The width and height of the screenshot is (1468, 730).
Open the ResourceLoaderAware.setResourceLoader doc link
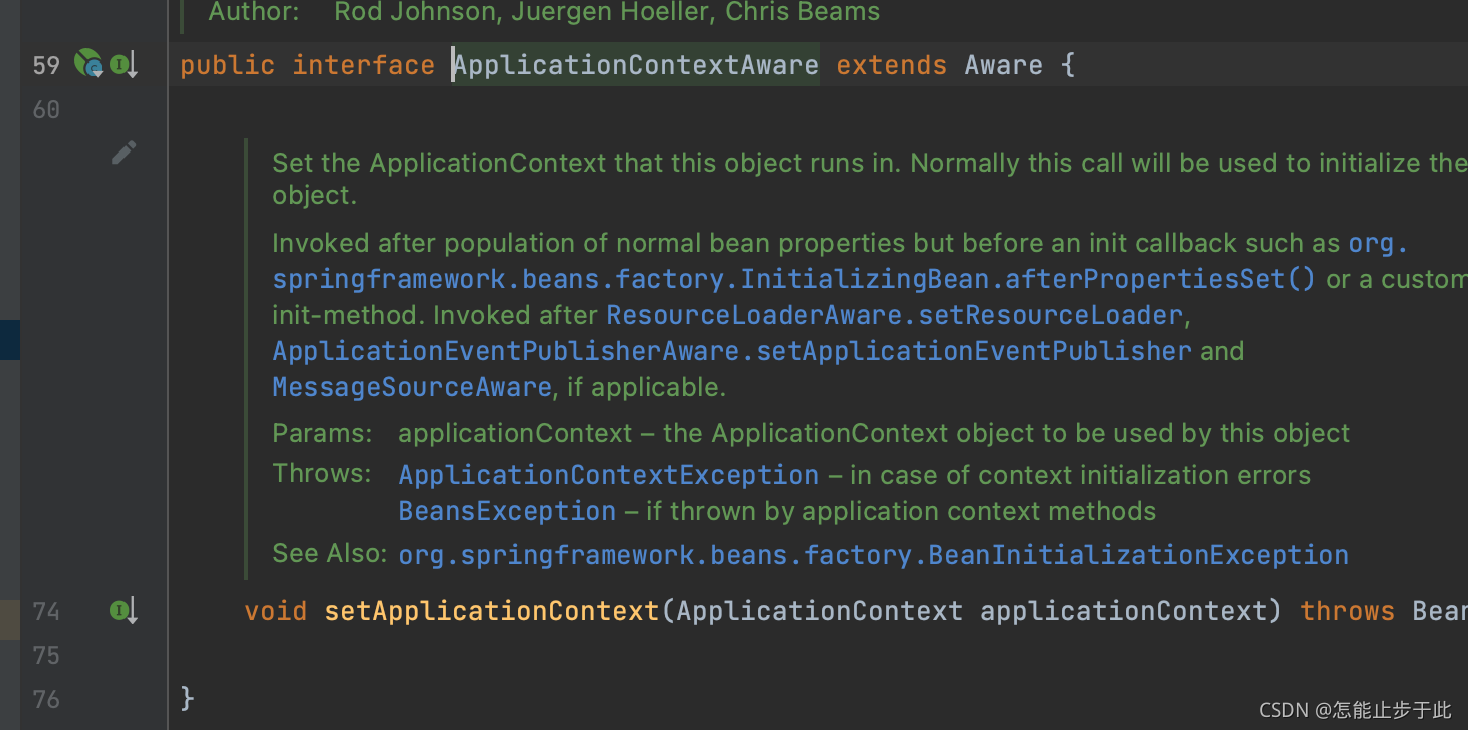895,315
